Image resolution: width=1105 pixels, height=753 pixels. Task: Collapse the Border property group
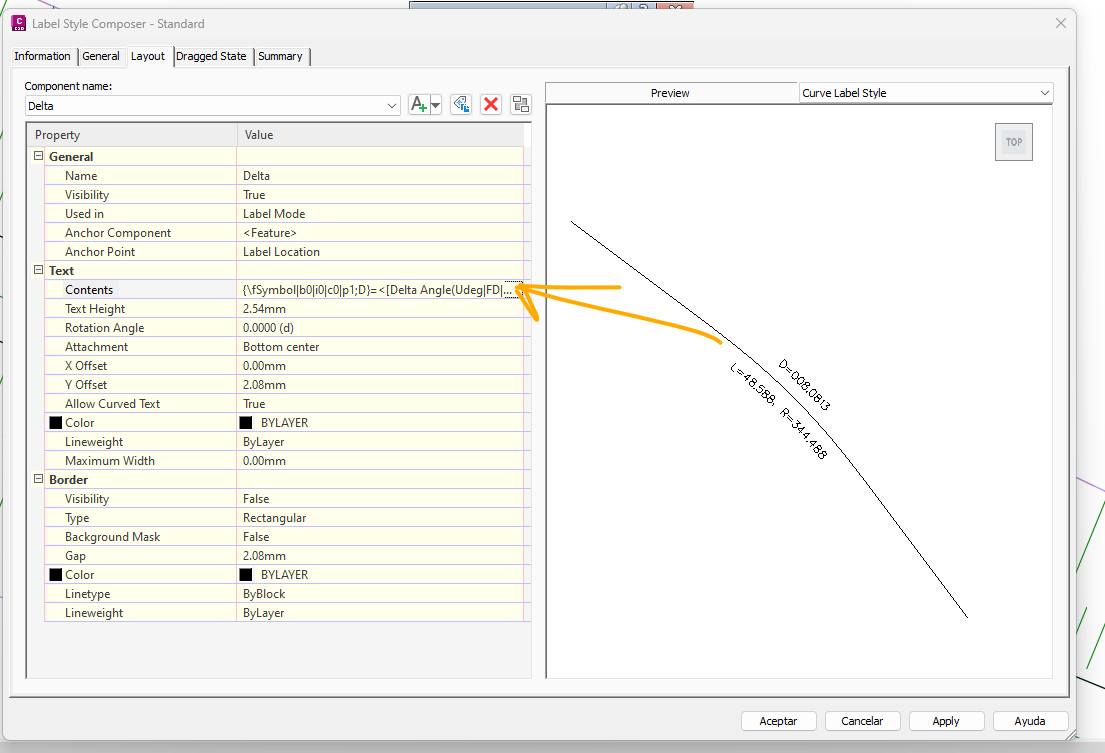pyautogui.click(x=38, y=479)
